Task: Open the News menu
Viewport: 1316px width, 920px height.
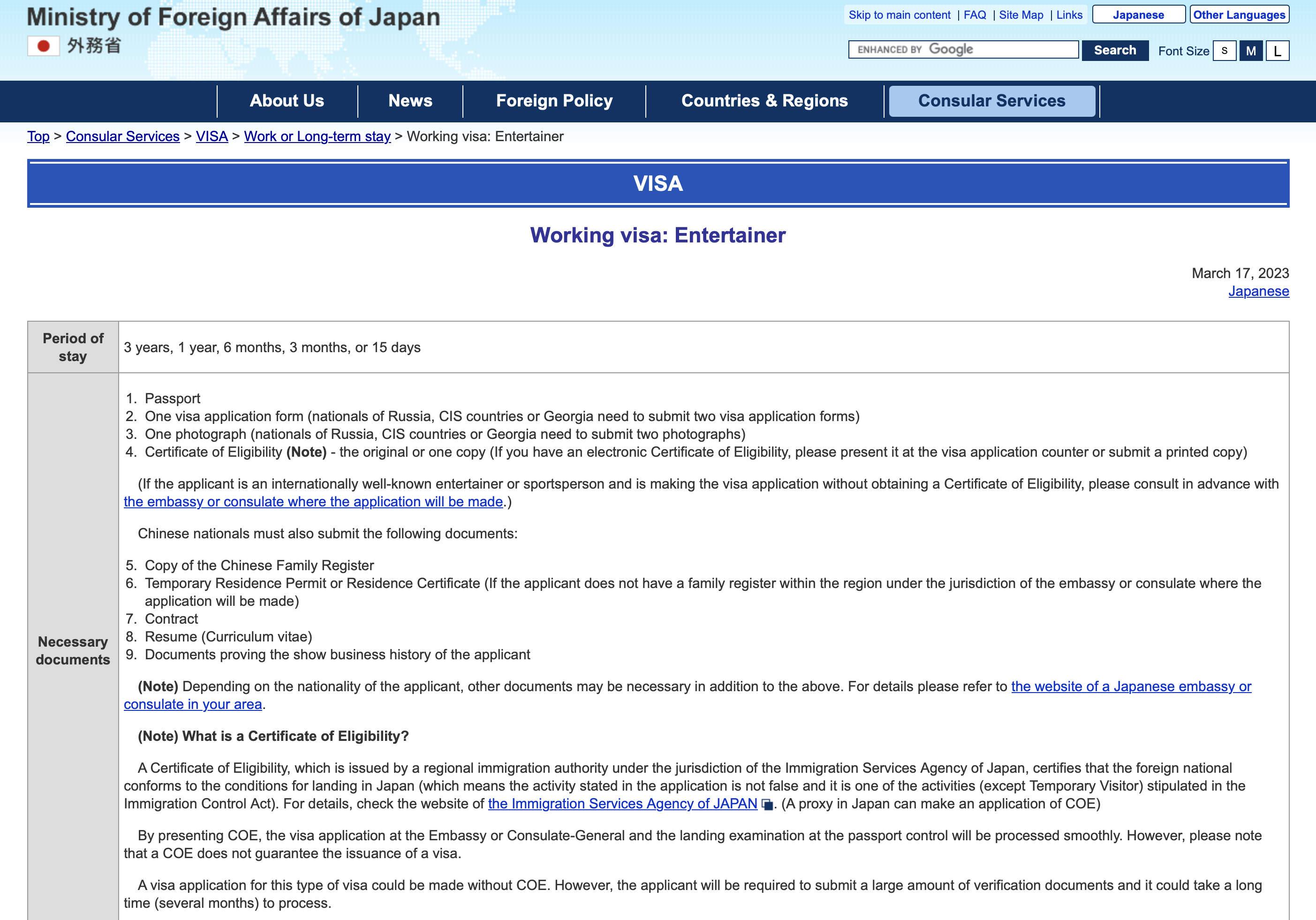Action: pyautogui.click(x=410, y=101)
